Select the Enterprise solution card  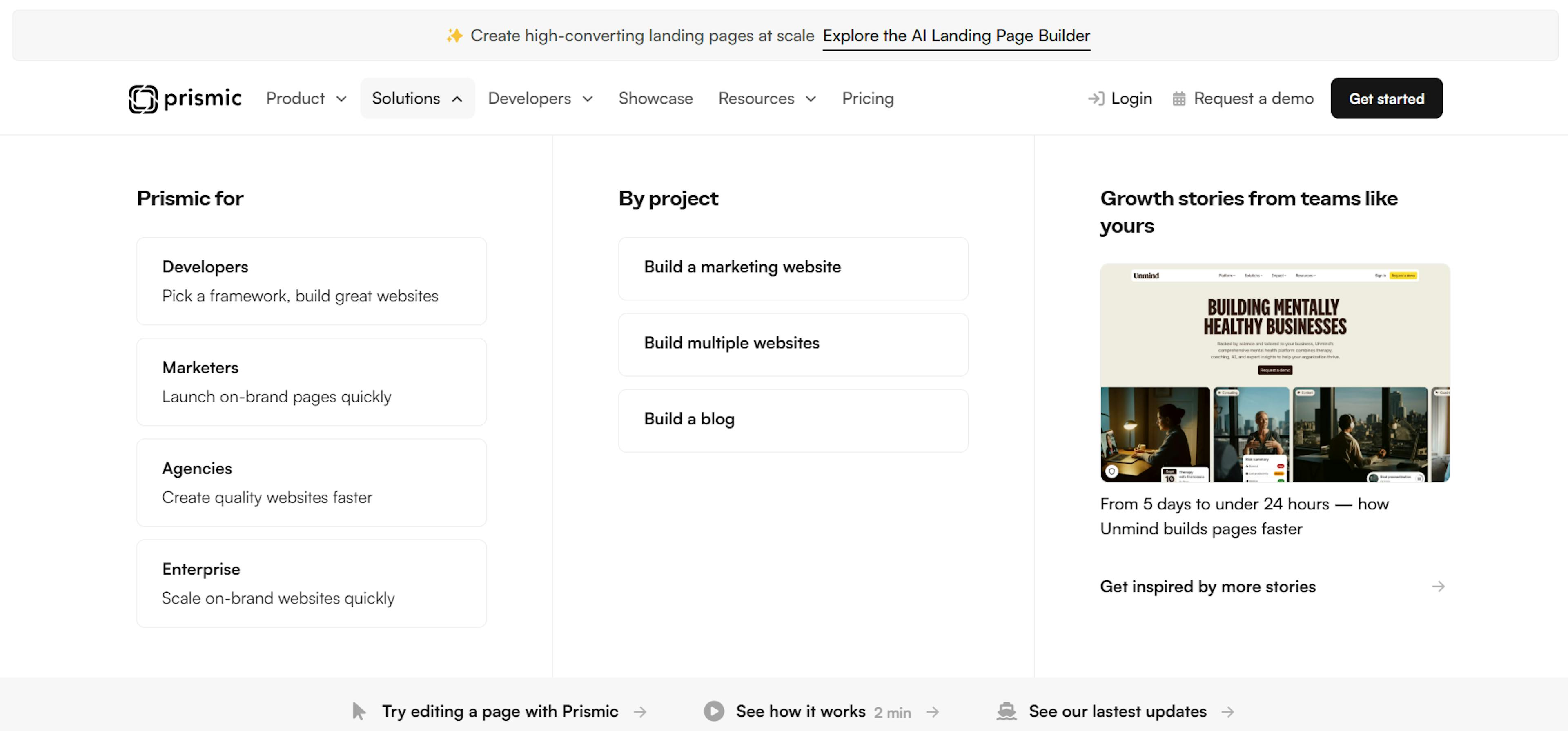[311, 583]
